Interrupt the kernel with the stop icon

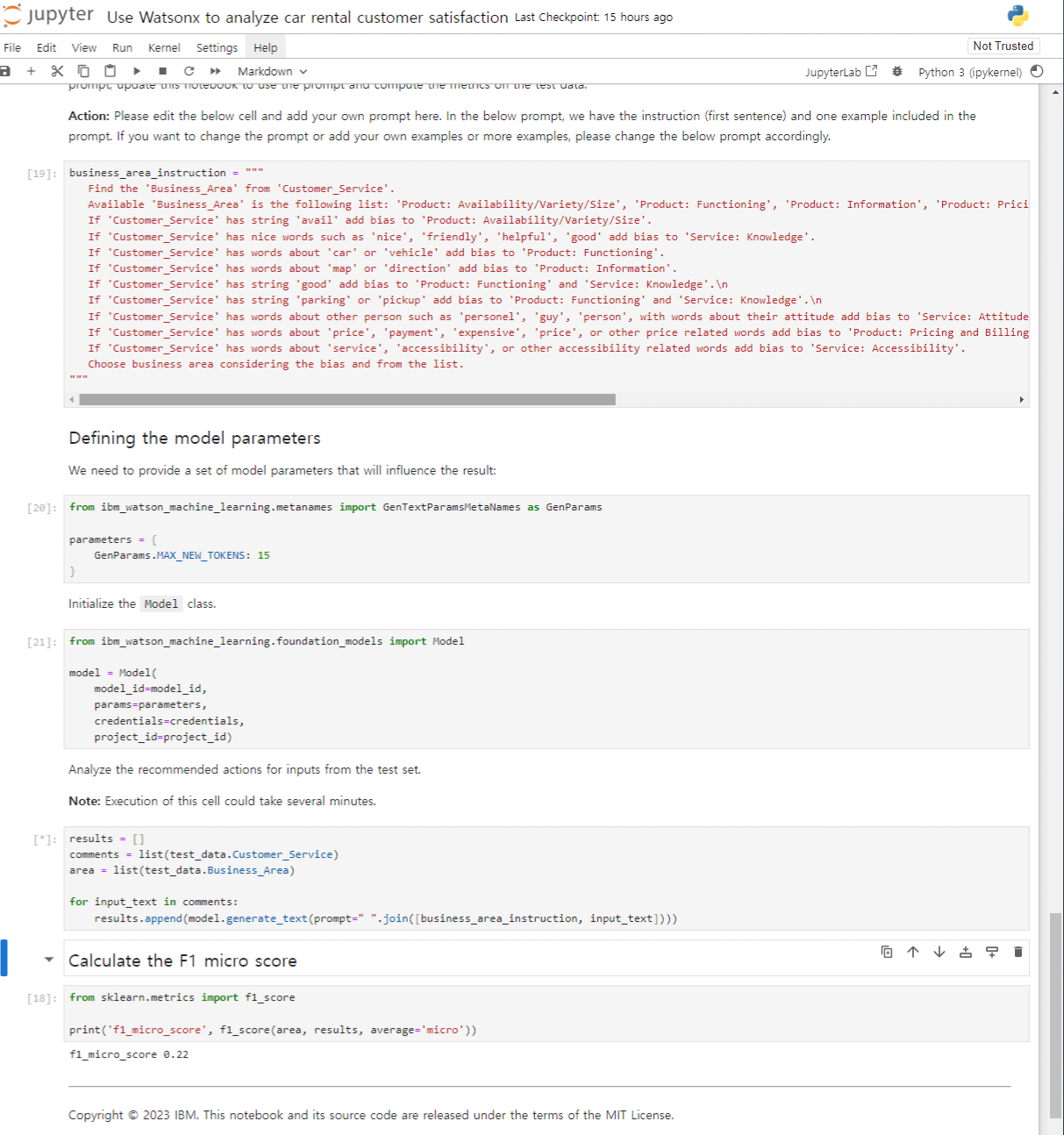tap(162, 71)
